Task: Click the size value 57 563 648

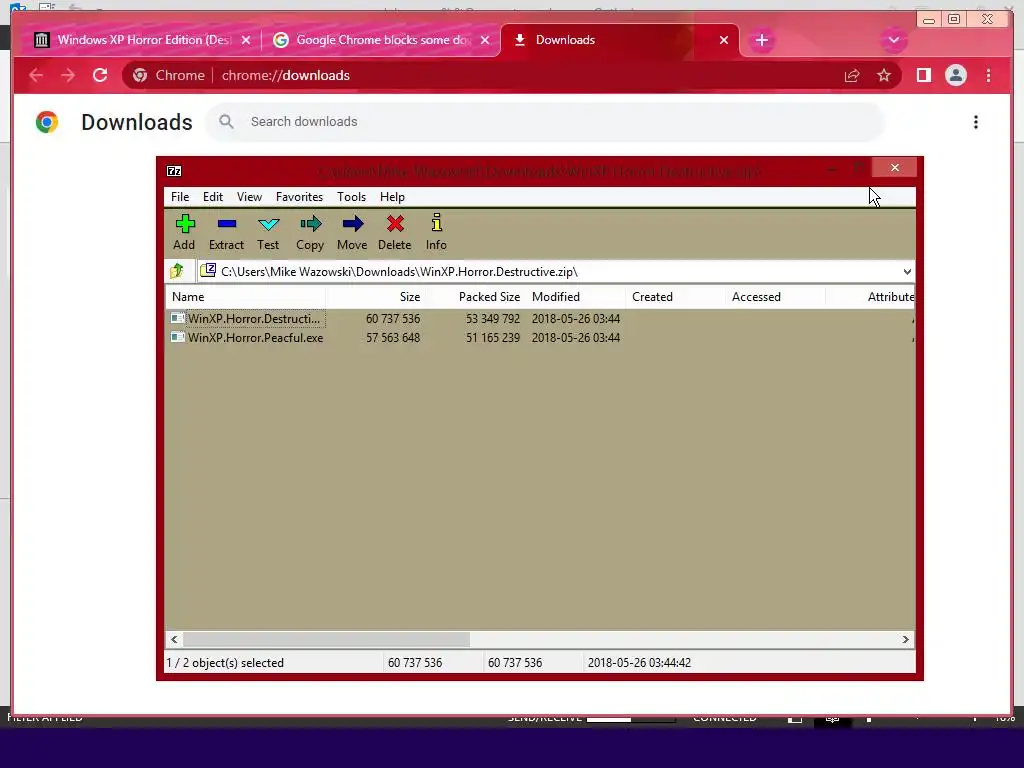Action: (392, 338)
